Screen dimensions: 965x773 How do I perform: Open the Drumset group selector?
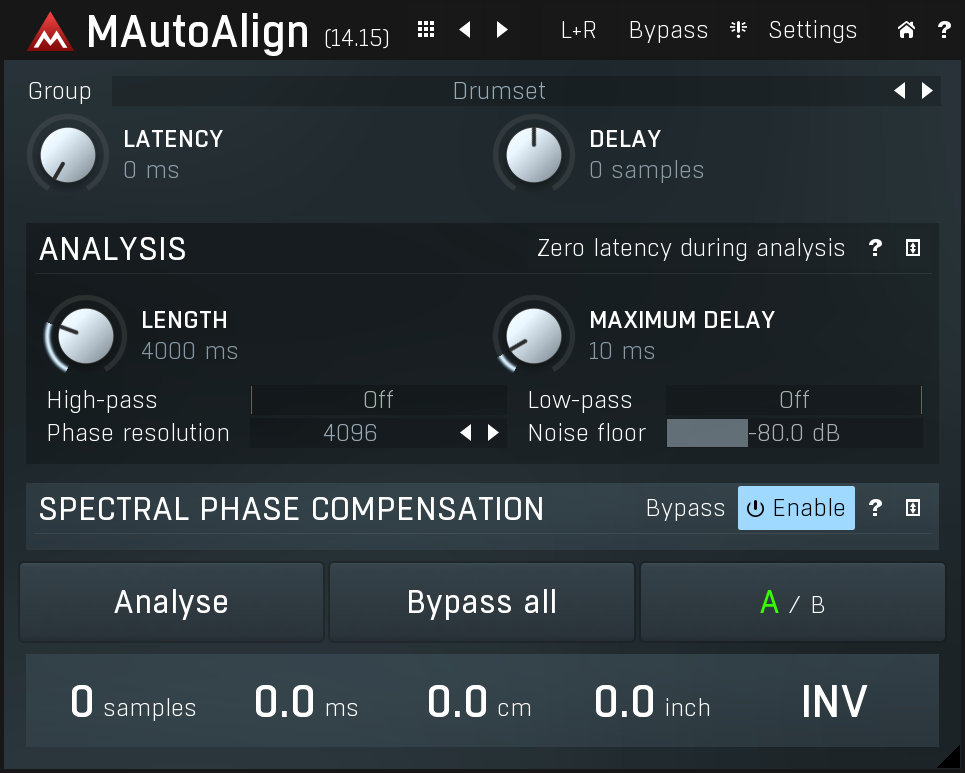(x=499, y=91)
